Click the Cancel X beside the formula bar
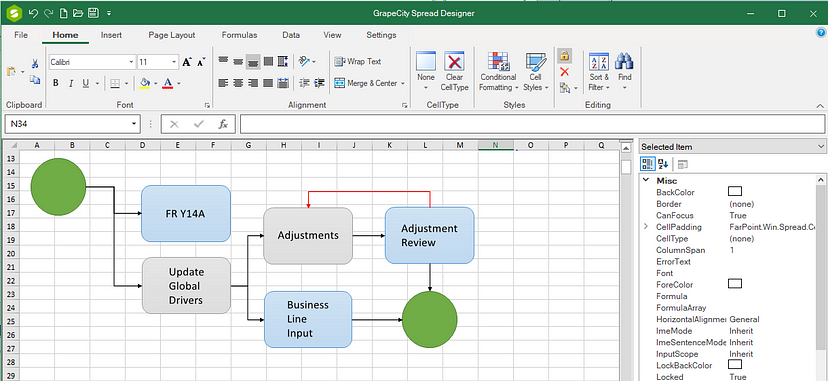This screenshot has width=828, height=381. [x=174, y=124]
